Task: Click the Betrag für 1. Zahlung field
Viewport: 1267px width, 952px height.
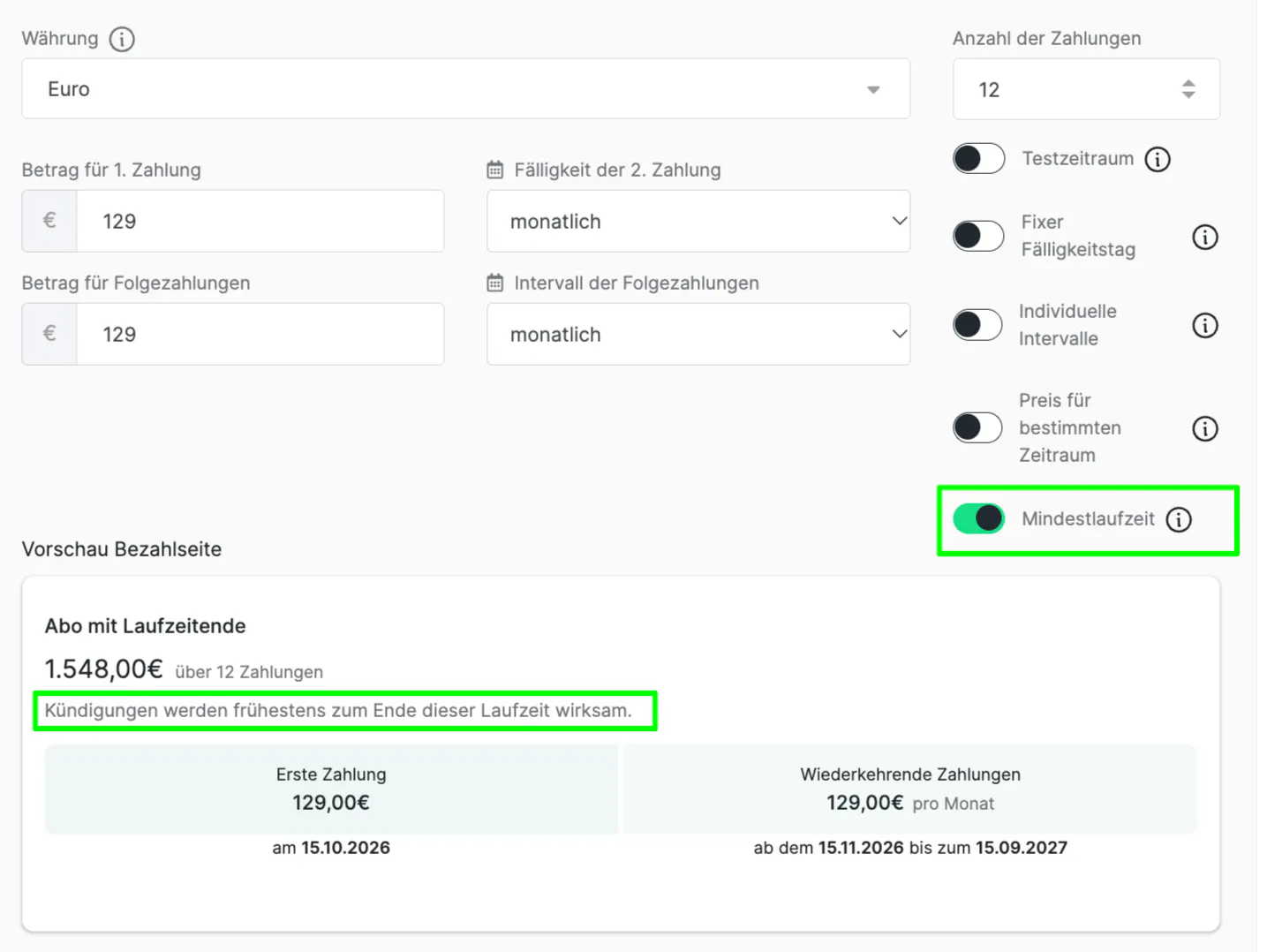Action: click(260, 221)
